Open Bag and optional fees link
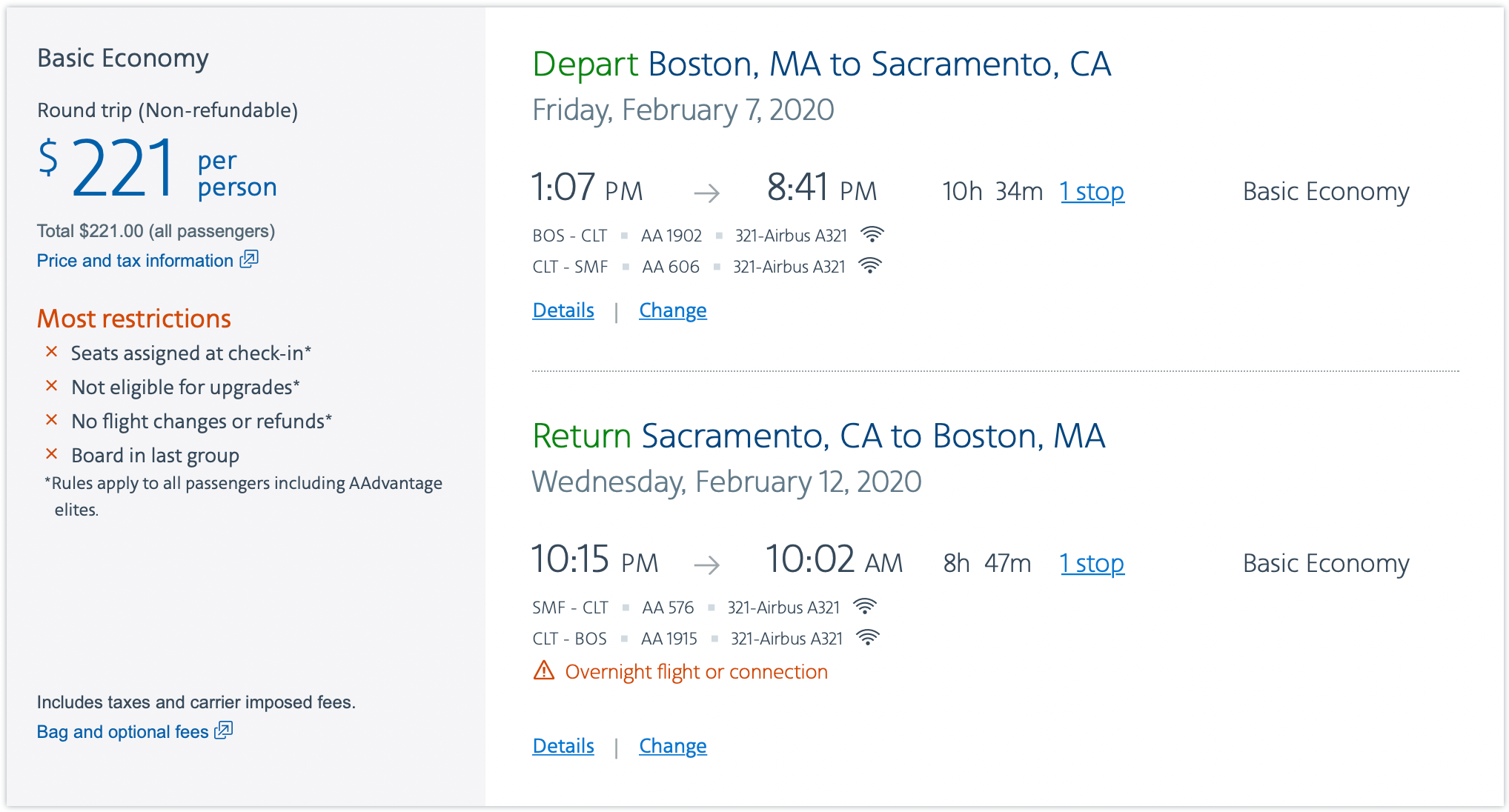The width and height of the screenshot is (1509, 812). coord(123,732)
